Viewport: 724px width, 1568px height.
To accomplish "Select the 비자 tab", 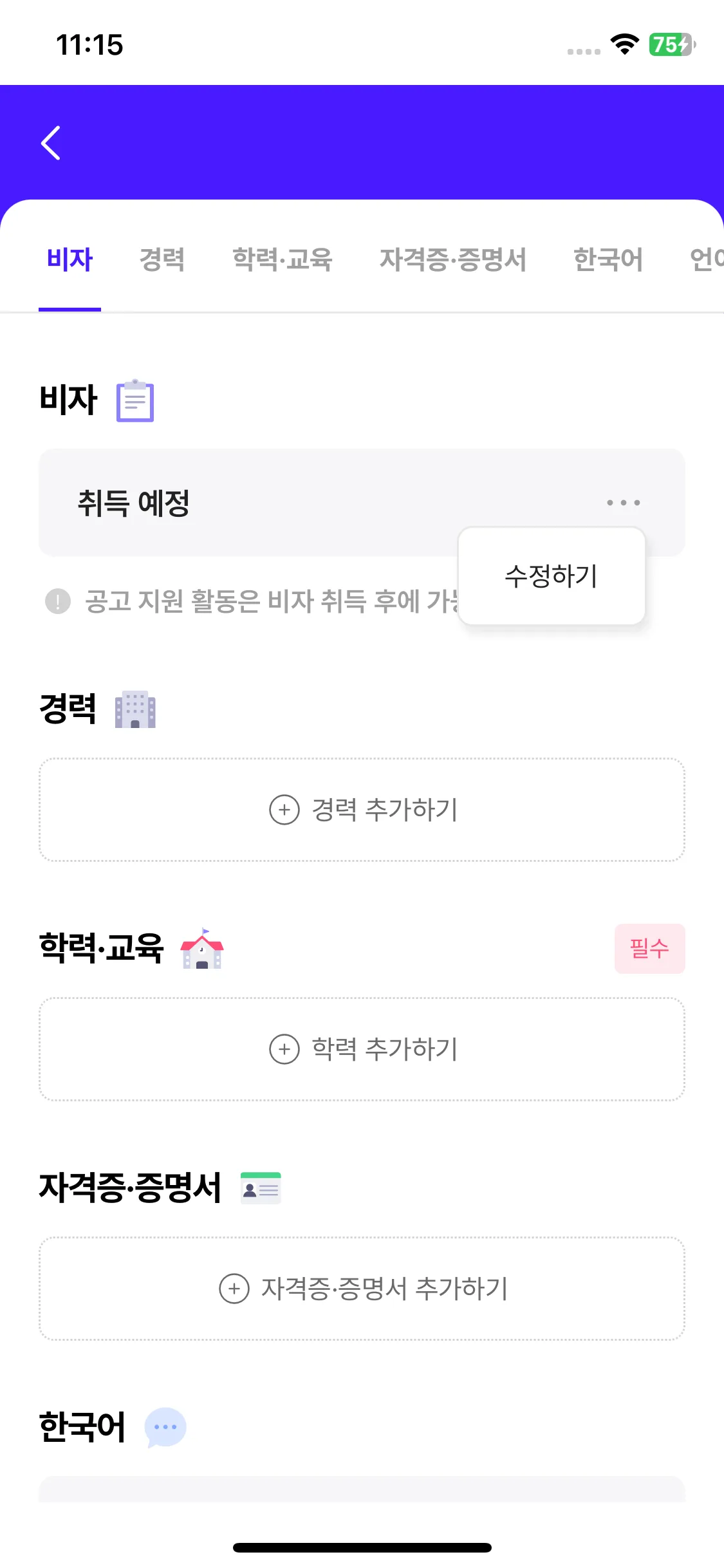I will pyautogui.click(x=70, y=259).
